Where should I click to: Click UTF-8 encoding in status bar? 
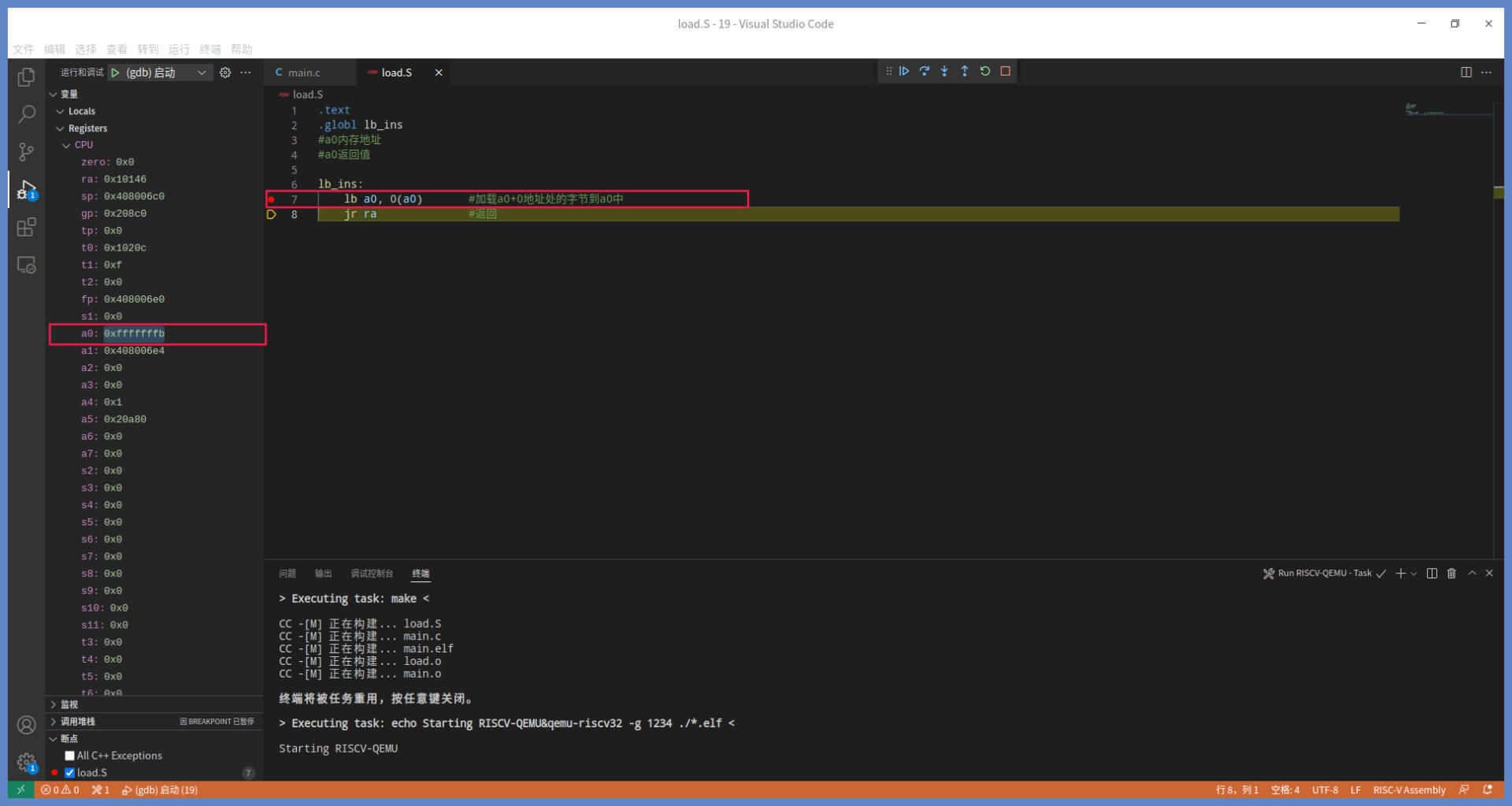tap(1325, 789)
